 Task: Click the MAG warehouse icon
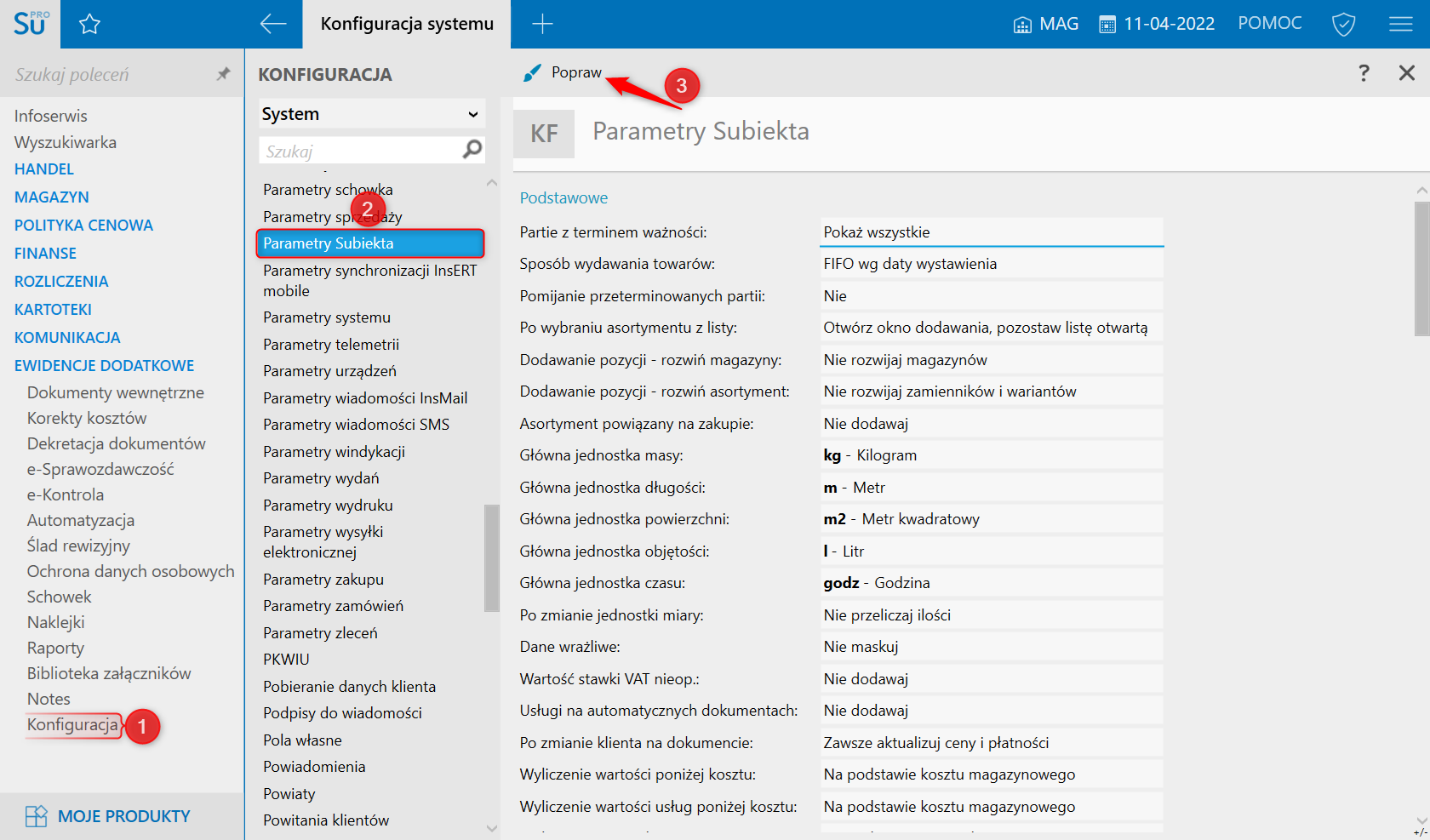coord(1022,25)
